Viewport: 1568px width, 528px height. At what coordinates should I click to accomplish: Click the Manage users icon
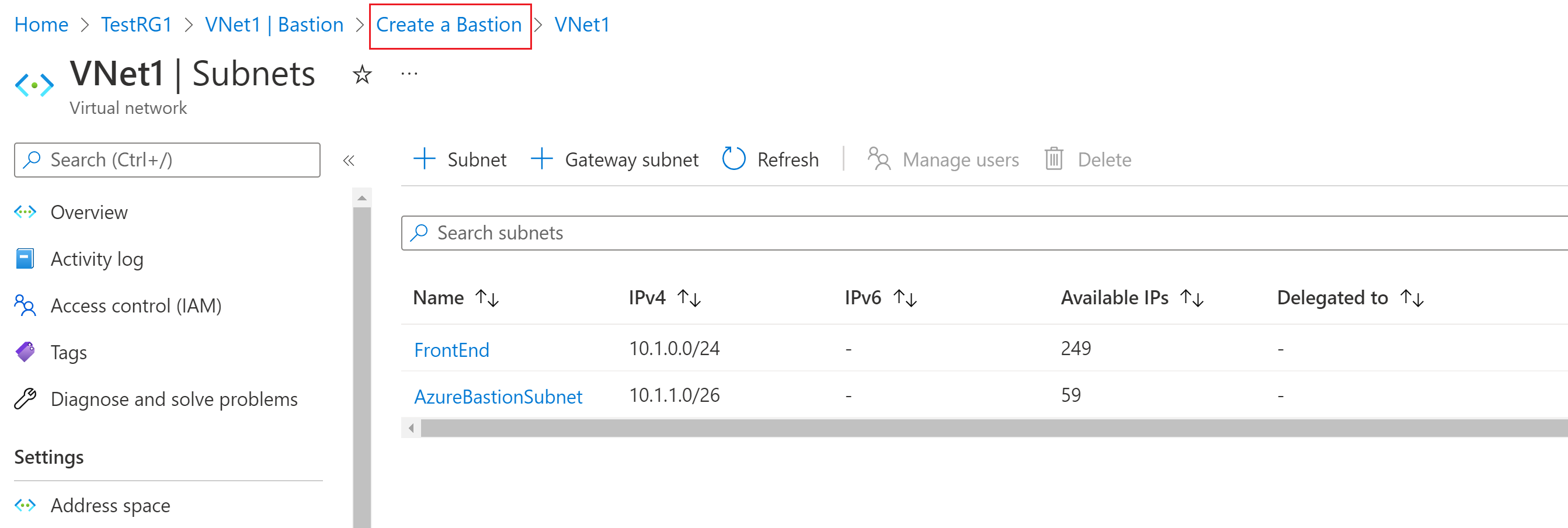(879, 159)
